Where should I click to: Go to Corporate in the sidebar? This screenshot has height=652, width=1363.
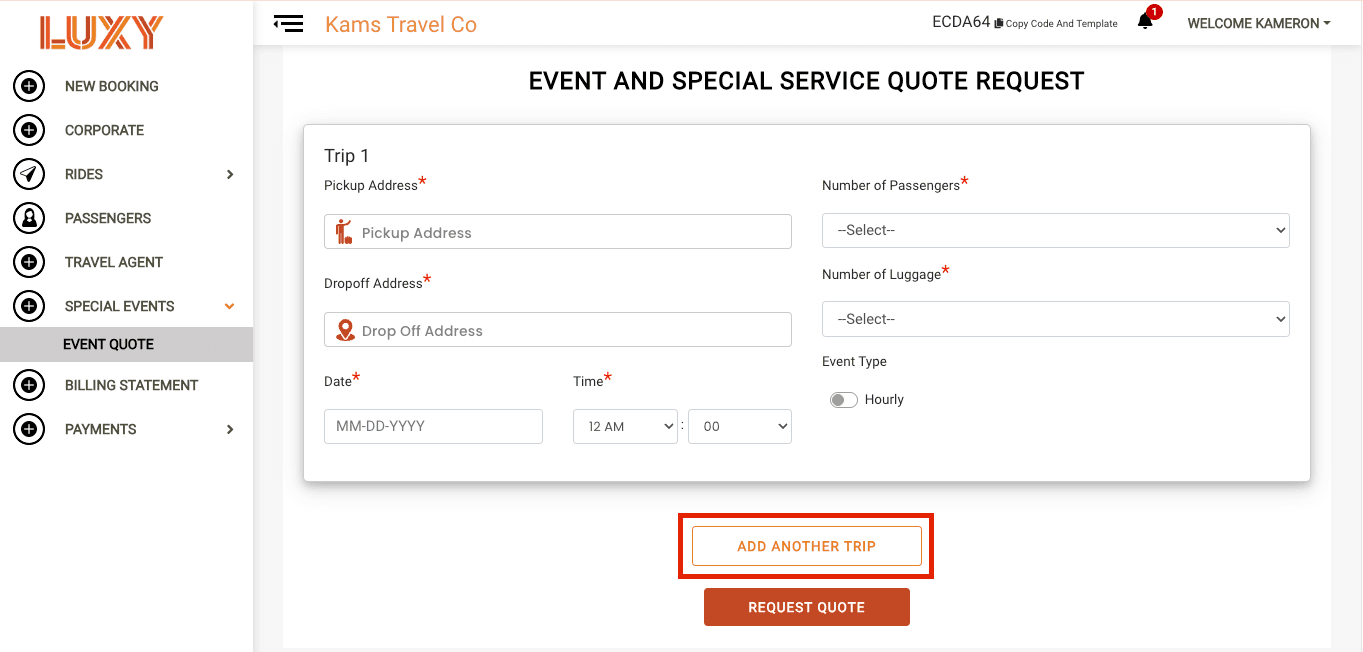105,130
